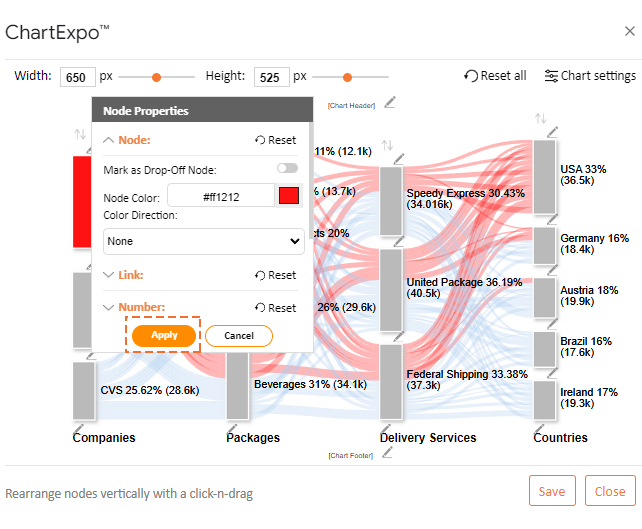
Task: Click pencil icon above Federal Shipping node
Action: click(399, 337)
